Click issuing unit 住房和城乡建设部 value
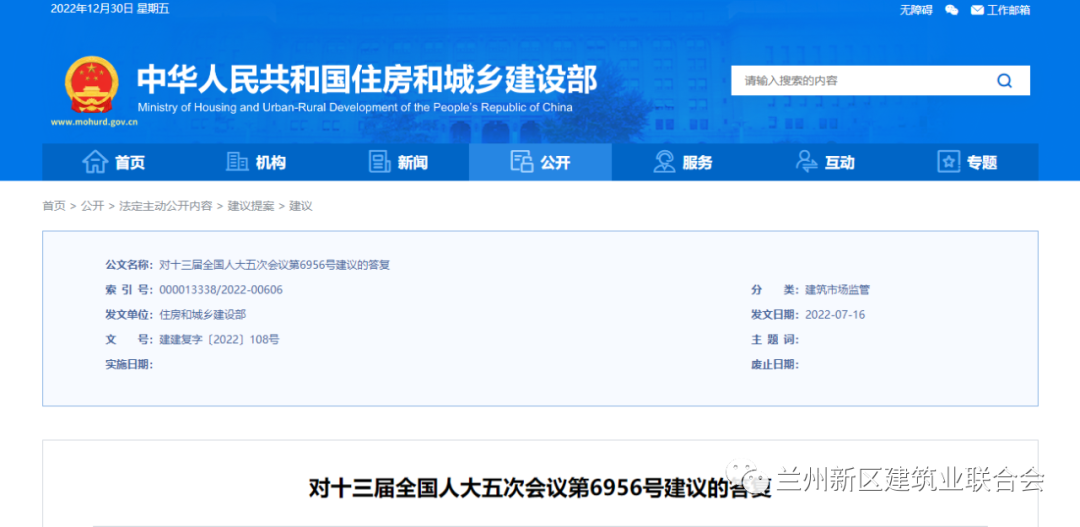 tap(202, 315)
